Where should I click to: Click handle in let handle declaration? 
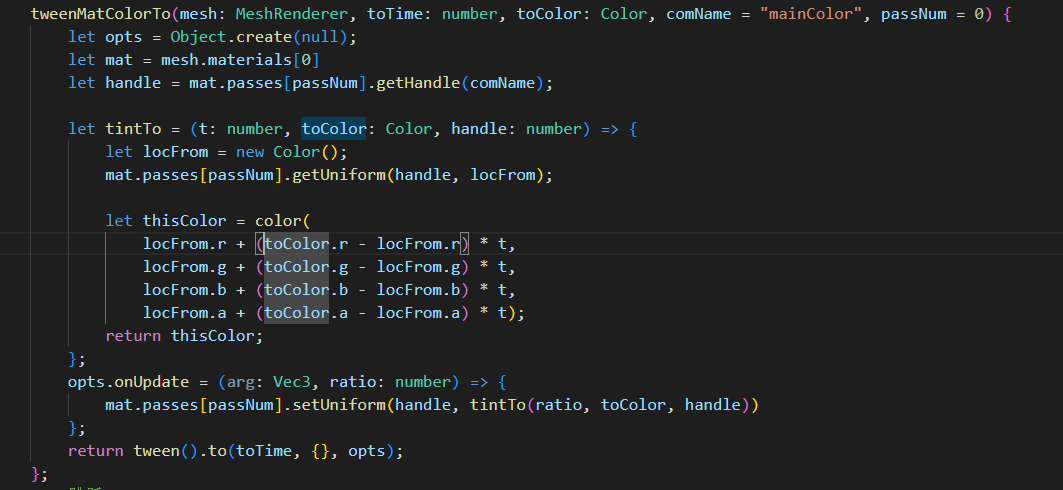tap(133, 83)
